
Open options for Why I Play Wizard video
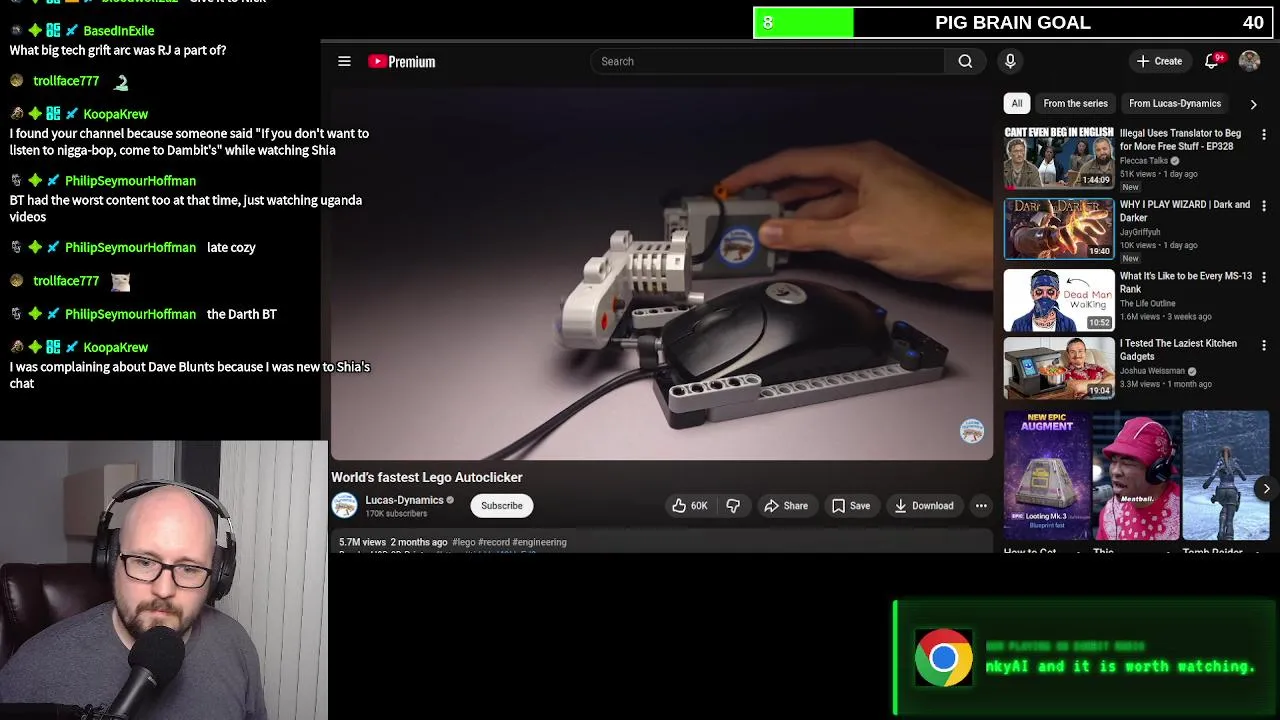pyautogui.click(x=1264, y=206)
